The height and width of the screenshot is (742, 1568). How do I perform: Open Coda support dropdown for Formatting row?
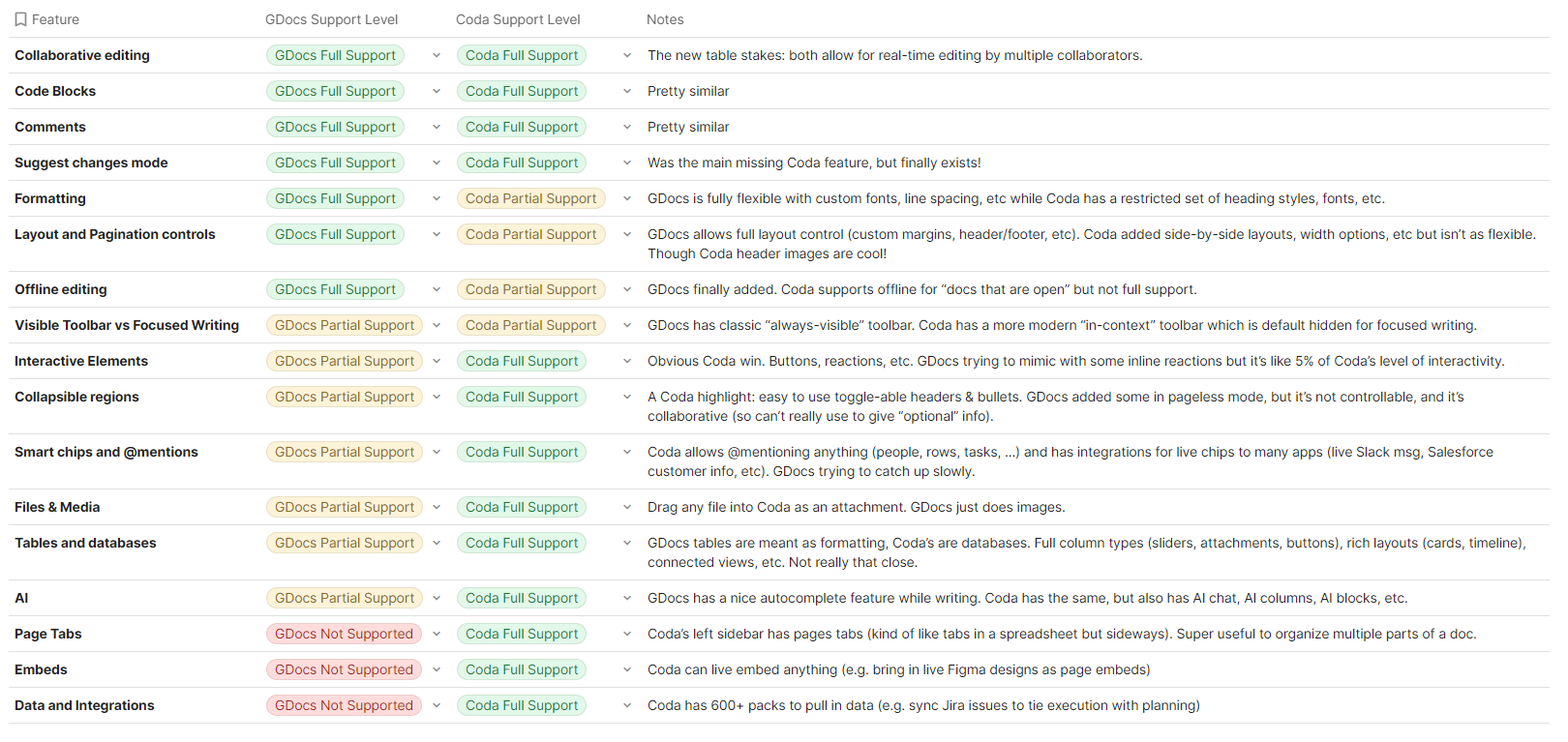click(x=627, y=198)
